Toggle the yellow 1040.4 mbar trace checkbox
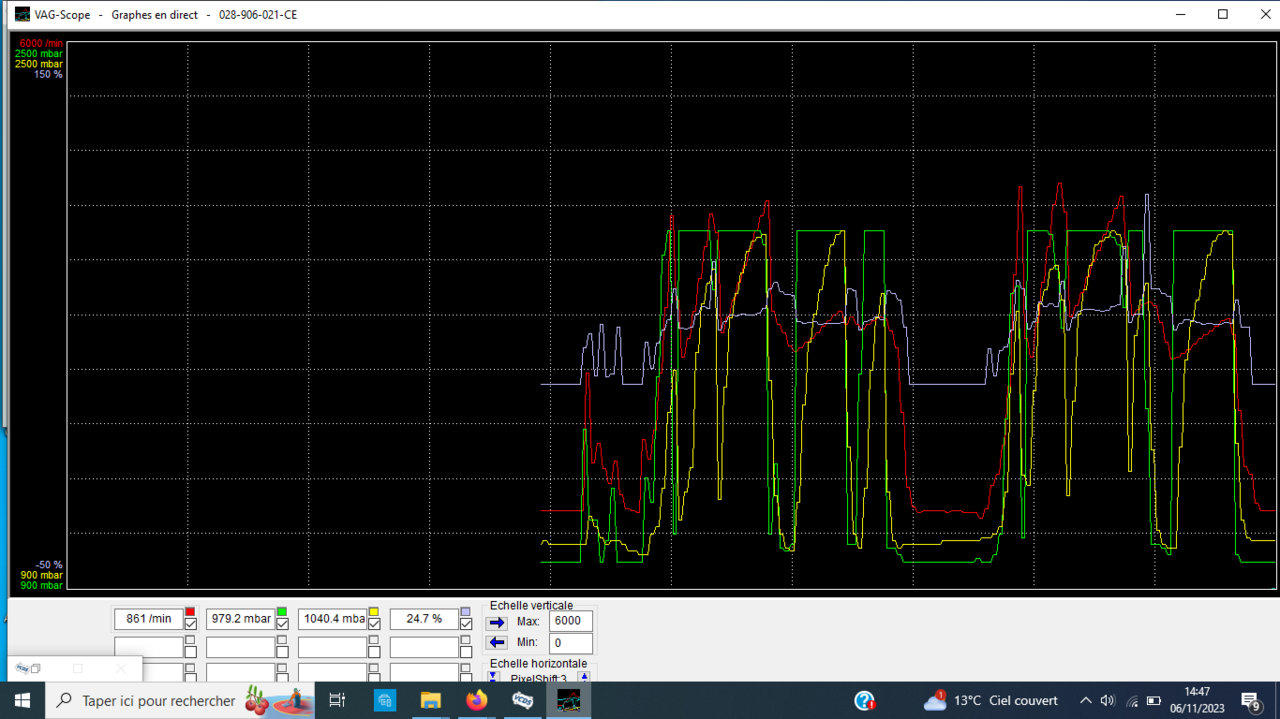This screenshot has height=719, width=1280. tap(374, 625)
